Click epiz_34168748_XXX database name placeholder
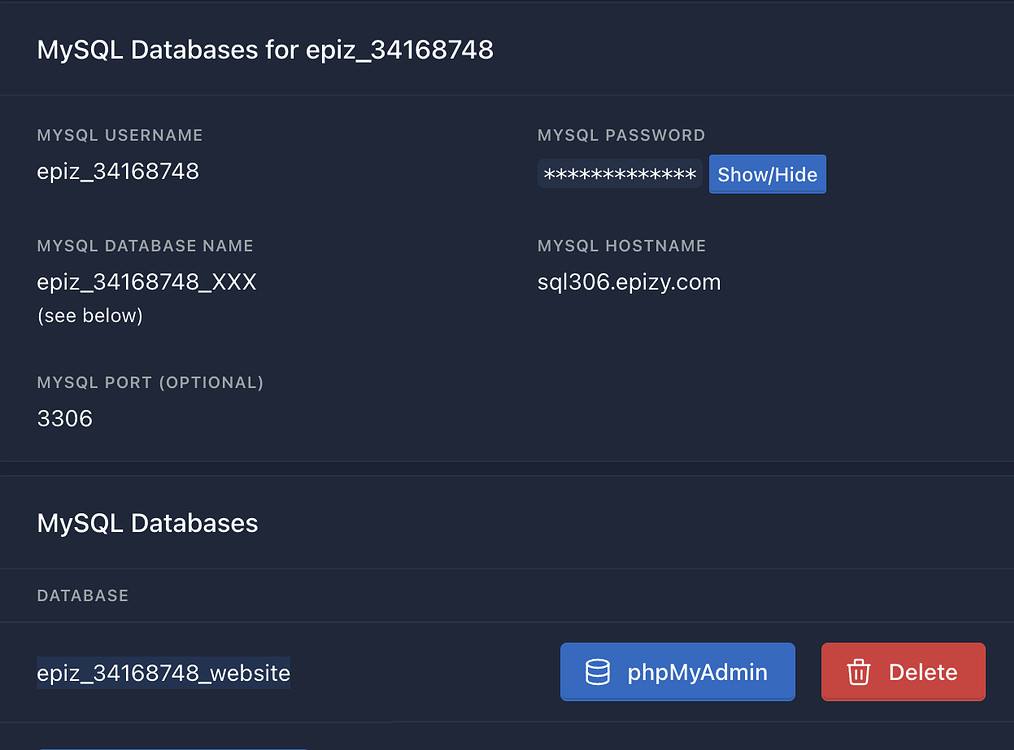Viewport: 1014px width, 750px height. [x=146, y=282]
